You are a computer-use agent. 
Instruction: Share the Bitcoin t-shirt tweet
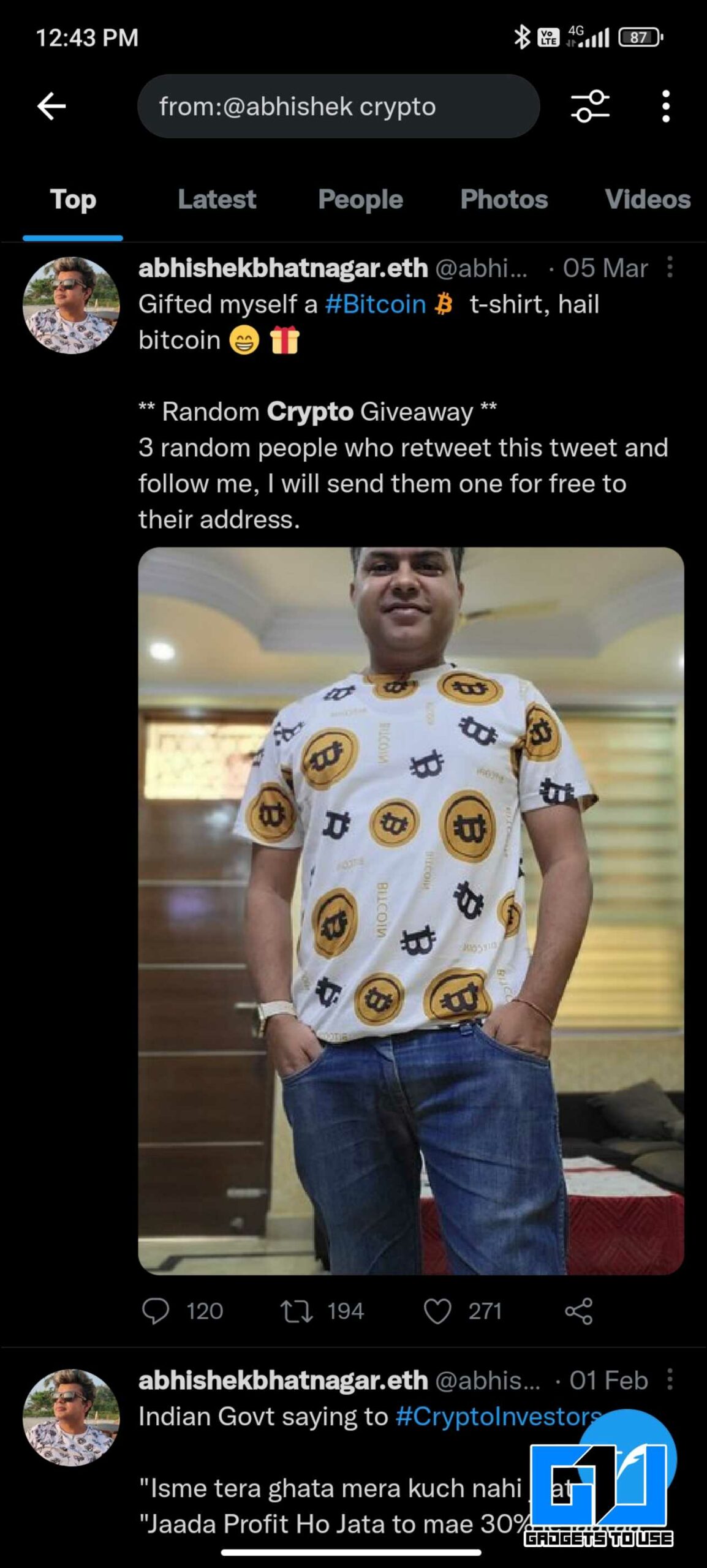tap(579, 1311)
